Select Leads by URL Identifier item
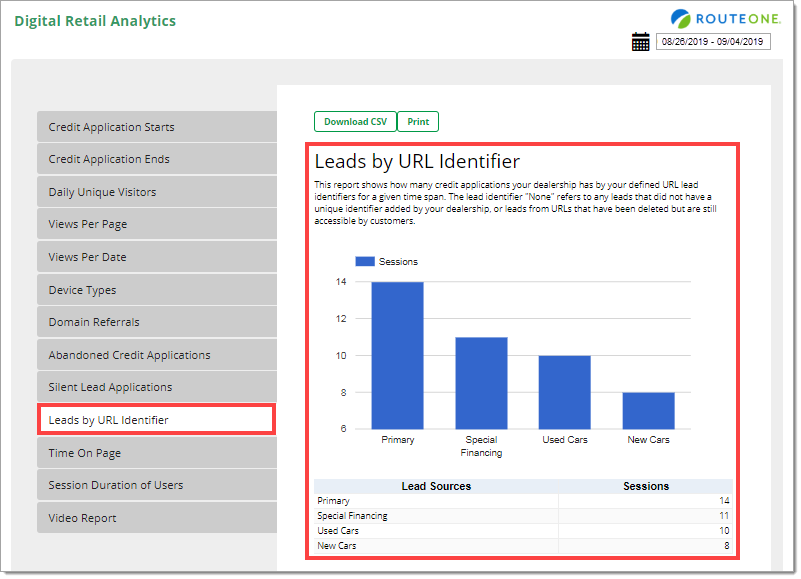801x579 pixels. [x=156, y=420]
